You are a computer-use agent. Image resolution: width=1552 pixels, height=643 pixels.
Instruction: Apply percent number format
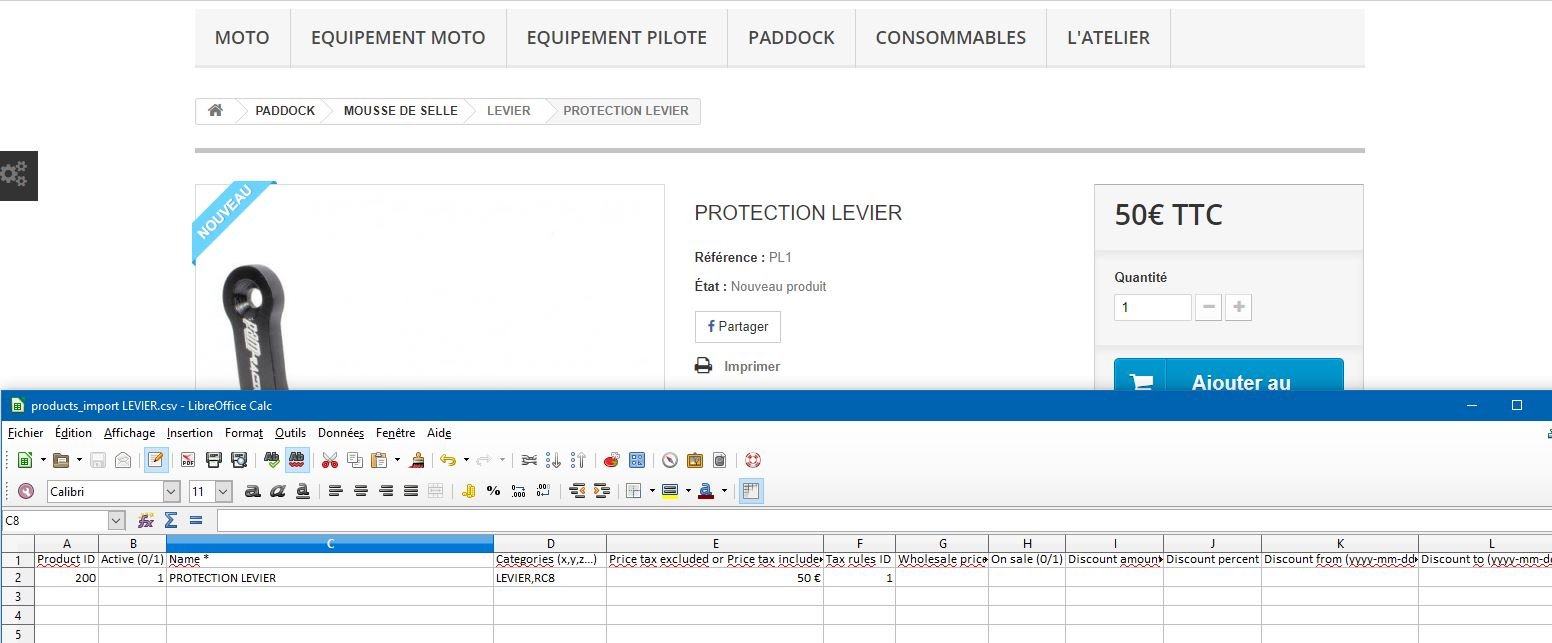point(493,491)
